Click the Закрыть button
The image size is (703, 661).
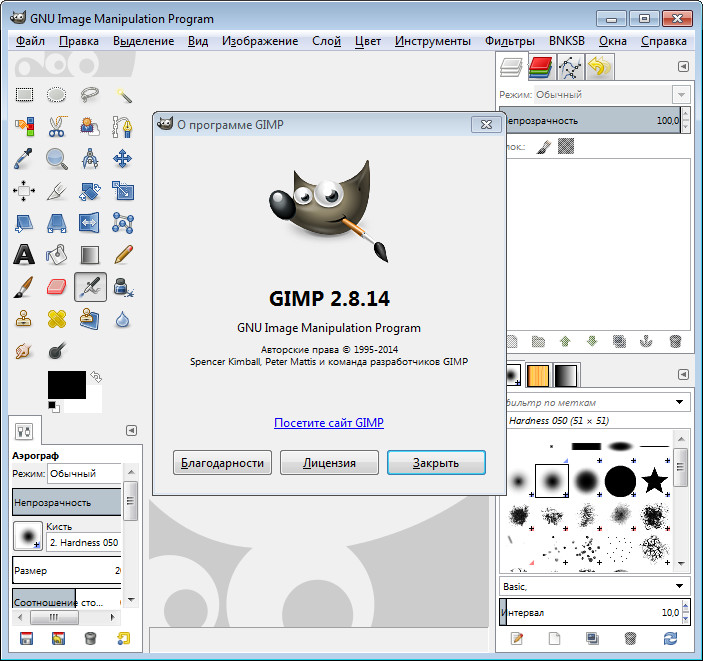pyautogui.click(x=436, y=462)
